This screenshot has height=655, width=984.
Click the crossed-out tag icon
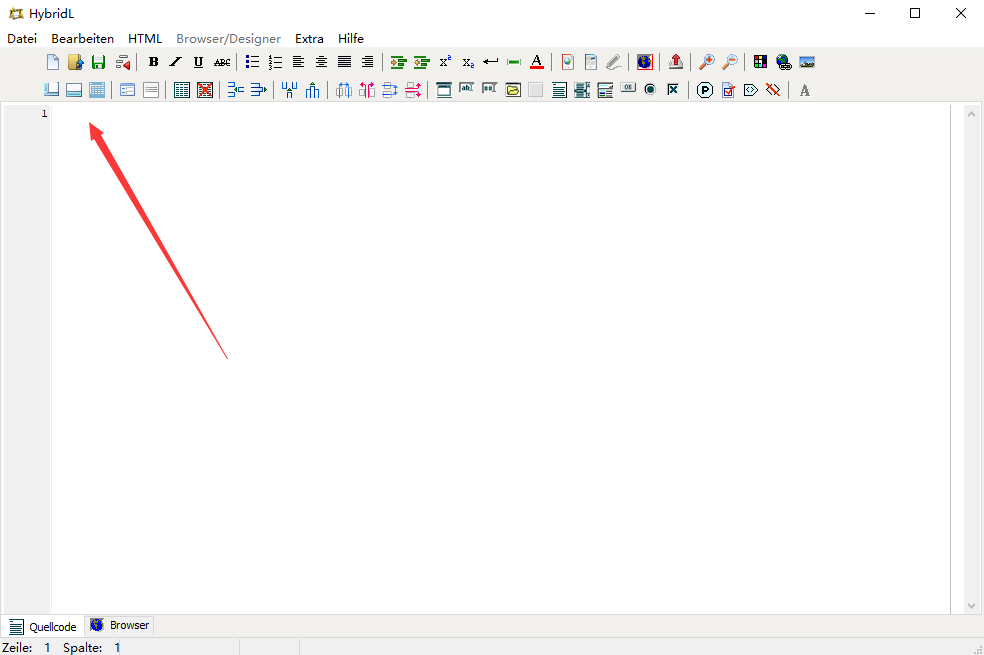(773, 90)
